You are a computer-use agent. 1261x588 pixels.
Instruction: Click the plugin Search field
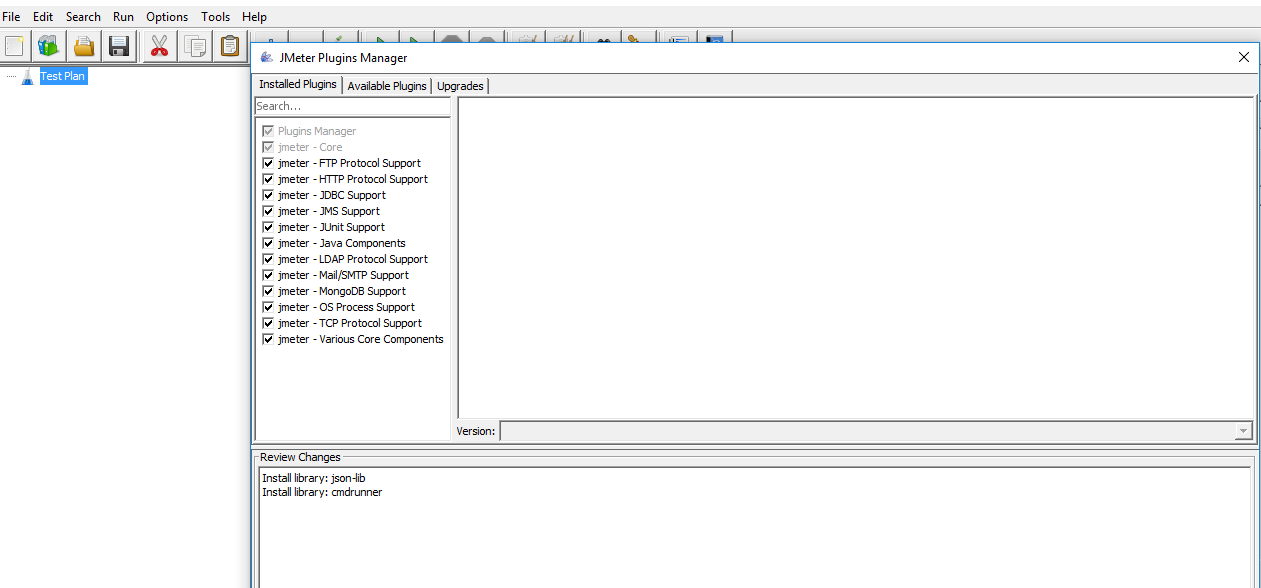353,106
